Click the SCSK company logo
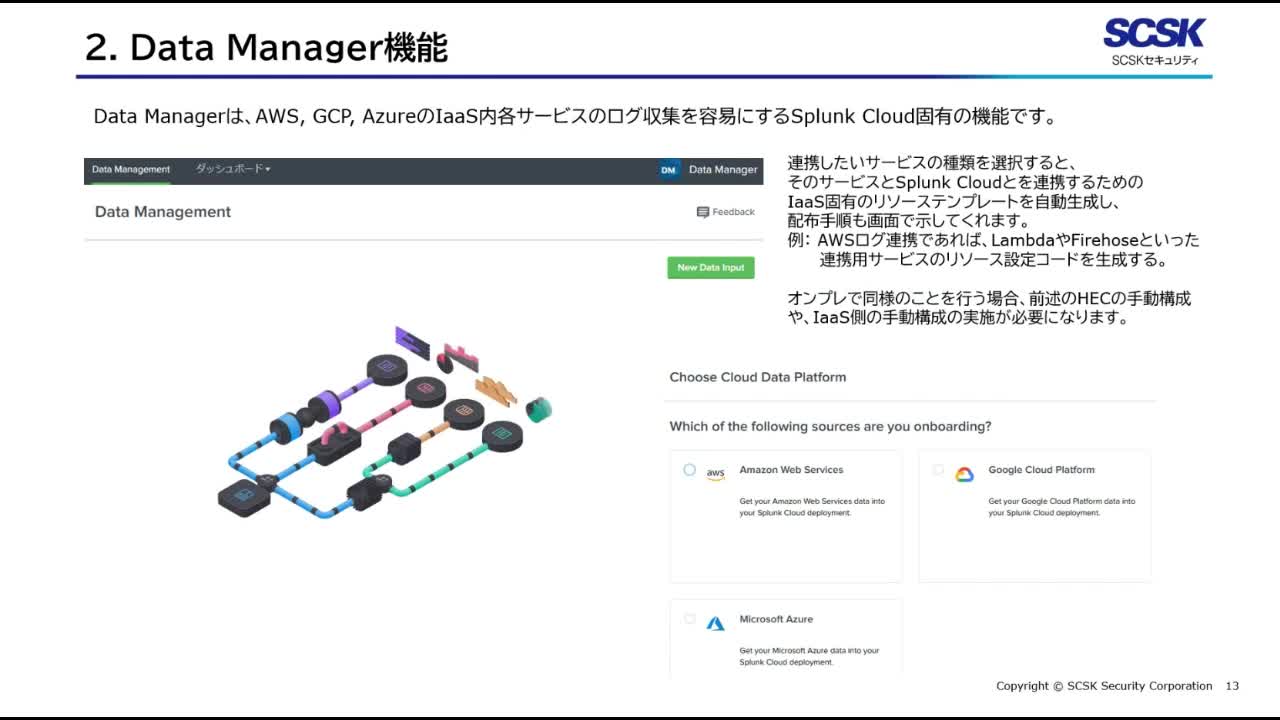Image resolution: width=1280 pixels, height=720 pixels. [1154, 41]
